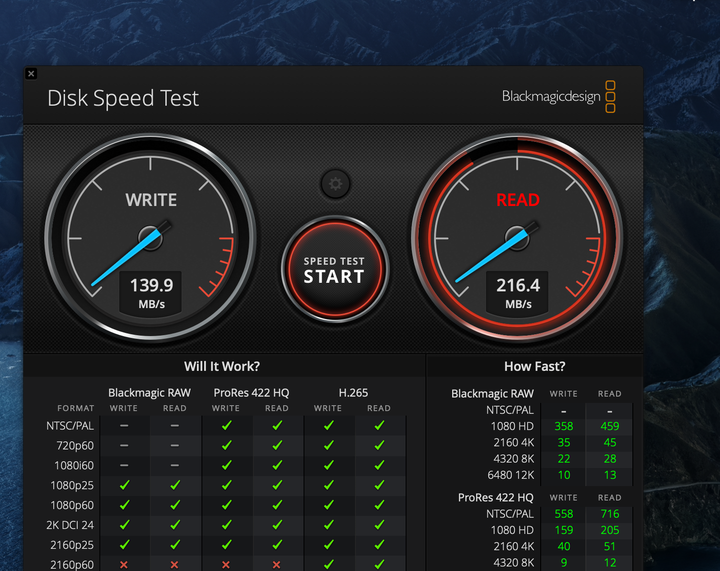Click Blackmagic RAW read checkmark for 1080p60
720x571 pixels.
[x=174, y=505]
